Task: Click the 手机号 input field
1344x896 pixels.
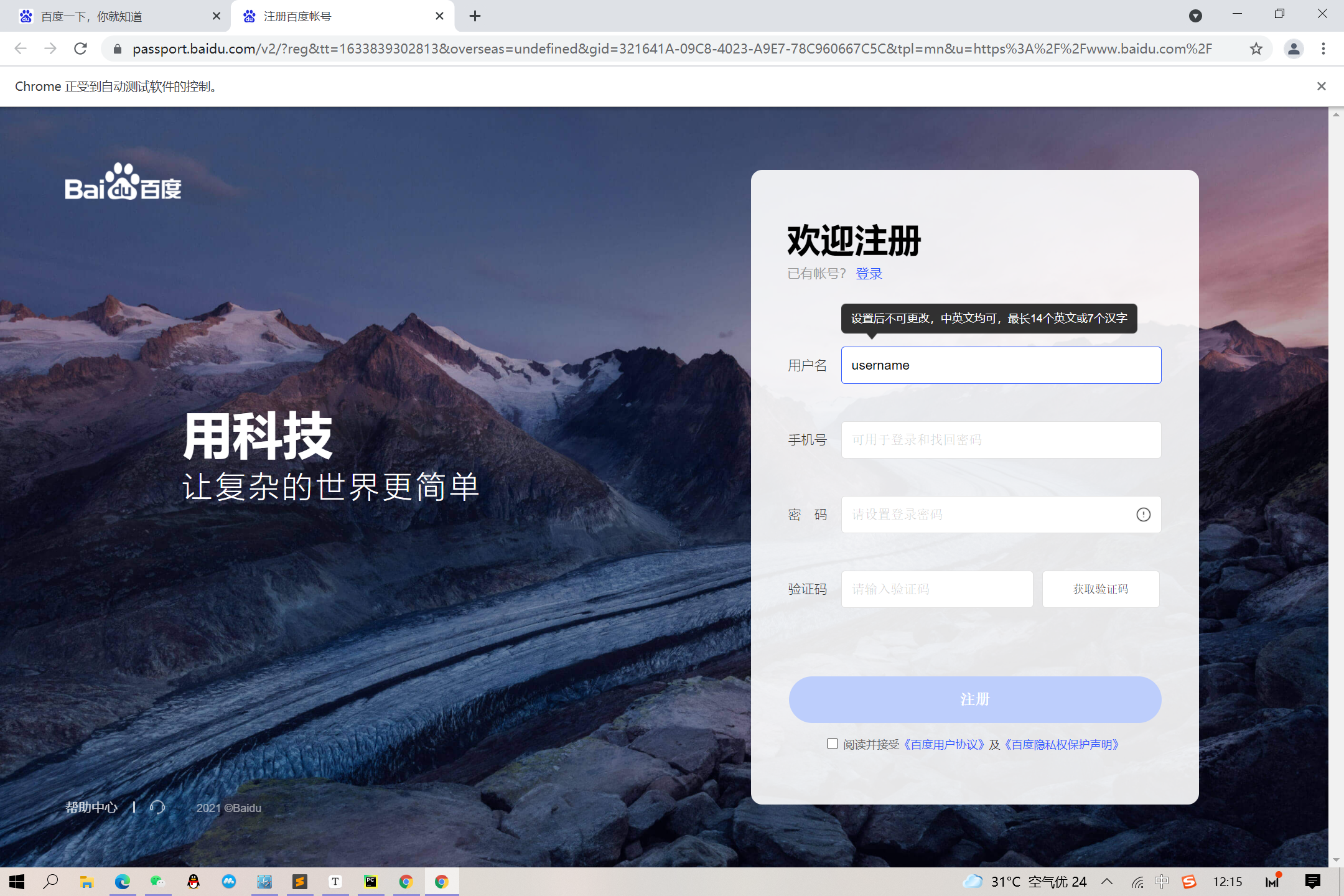Action: pos(1001,440)
